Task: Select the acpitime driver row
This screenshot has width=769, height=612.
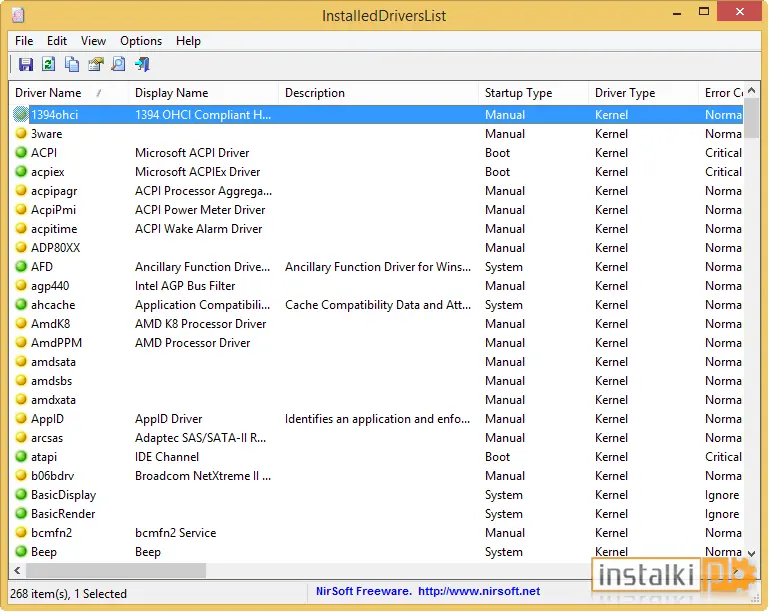Action: (x=376, y=229)
